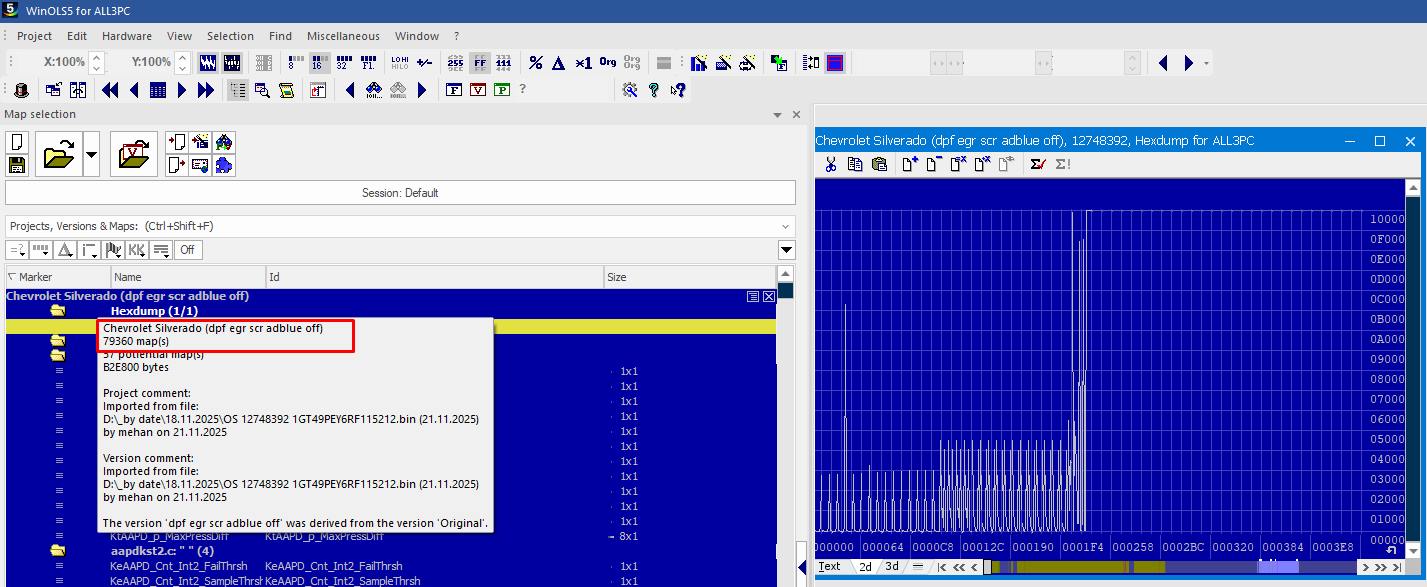Switch to the 3d view tab
Screen dimensions: 1427x587
point(891,567)
